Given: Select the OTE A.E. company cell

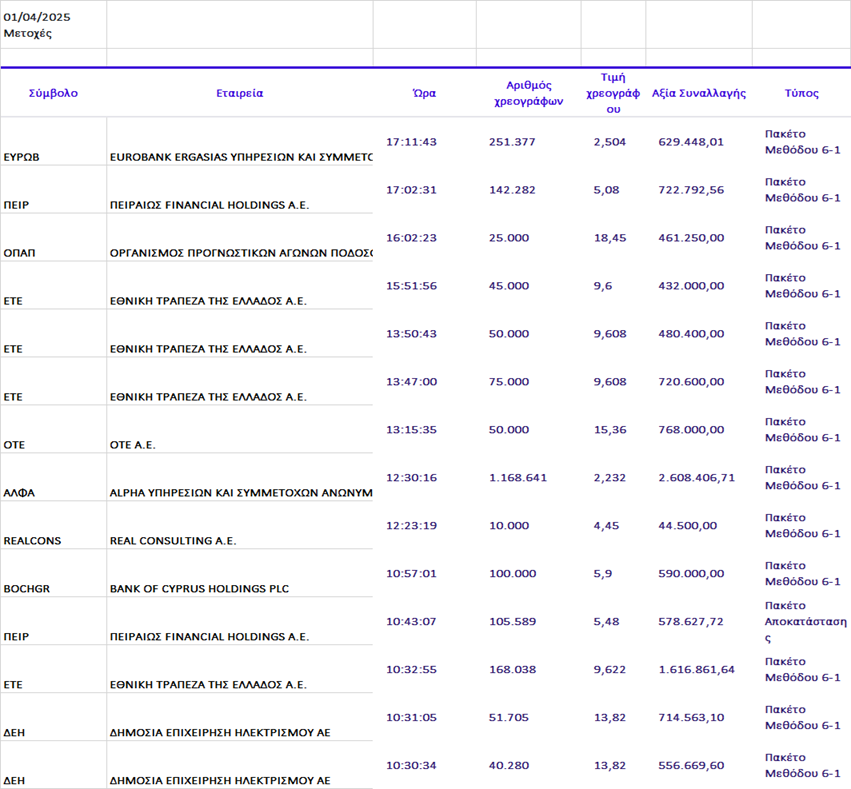Looking at the screenshot, I should coord(132,445).
